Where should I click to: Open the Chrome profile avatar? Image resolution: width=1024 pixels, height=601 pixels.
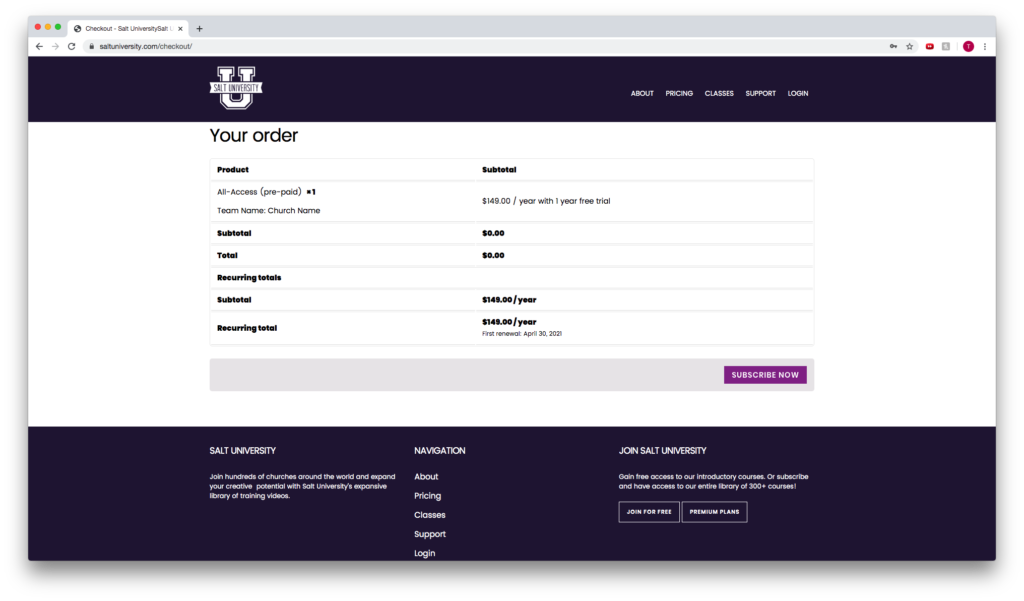click(x=968, y=46)
